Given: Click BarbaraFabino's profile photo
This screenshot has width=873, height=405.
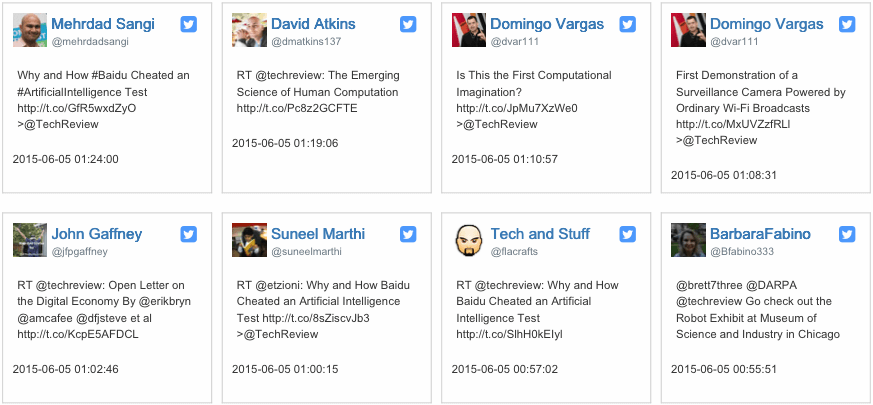Looking at the screenshot, I should pyautogui.click(x=688, y=240).
